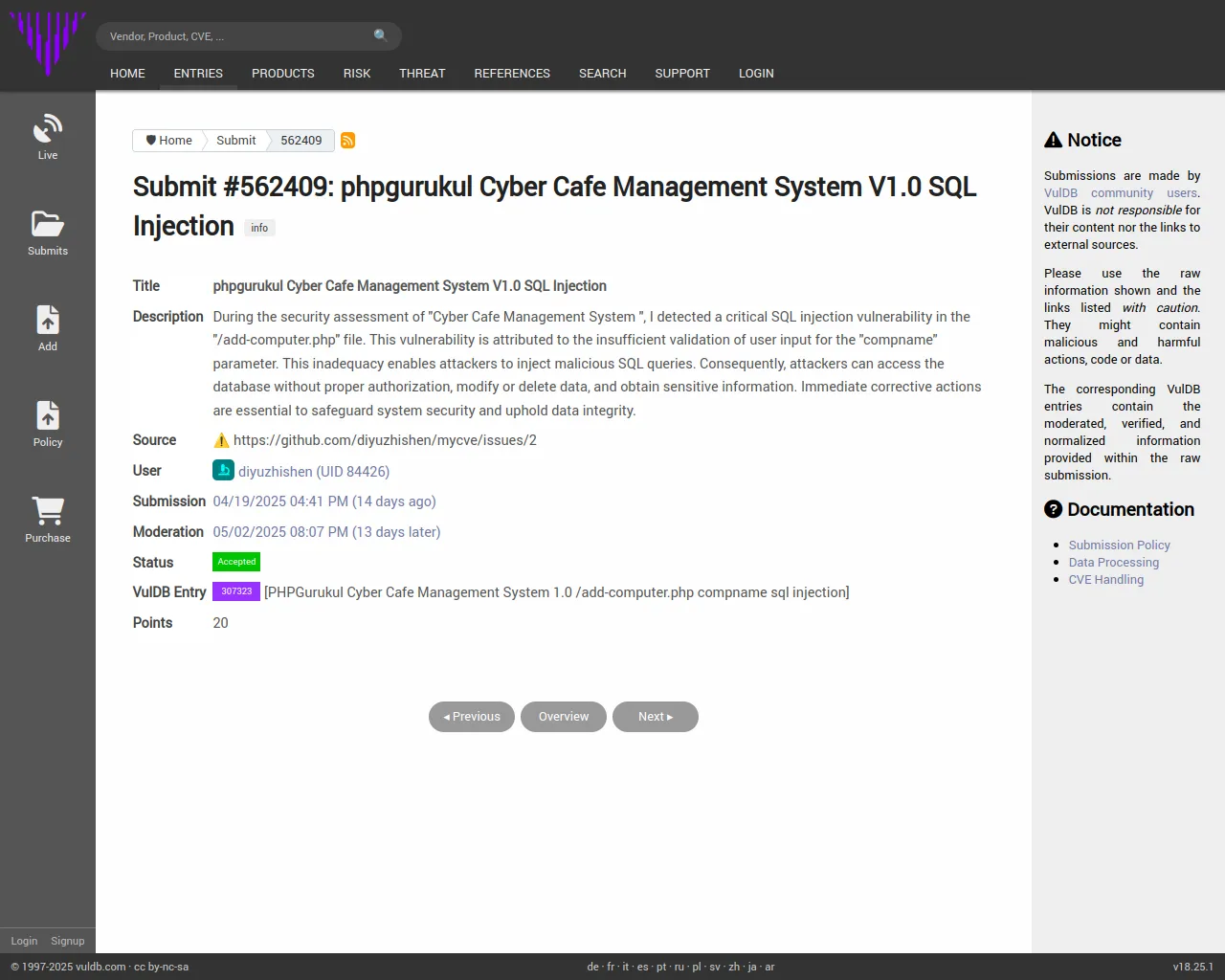Click the orange RSS feed icon
The image size is (1225, 980).
pyautogui.click(x=348, y=141)
